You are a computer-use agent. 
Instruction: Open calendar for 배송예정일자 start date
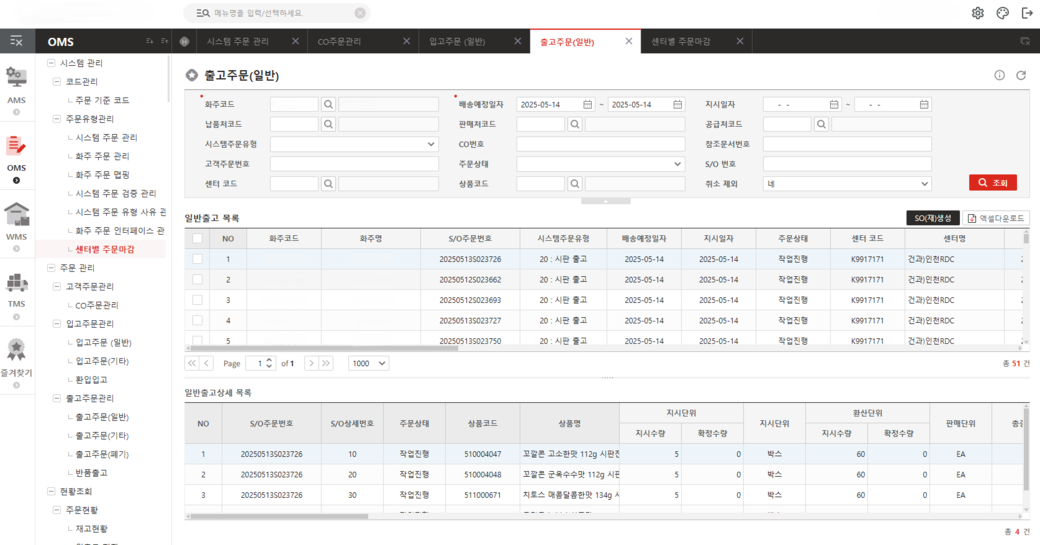point(588,104)
